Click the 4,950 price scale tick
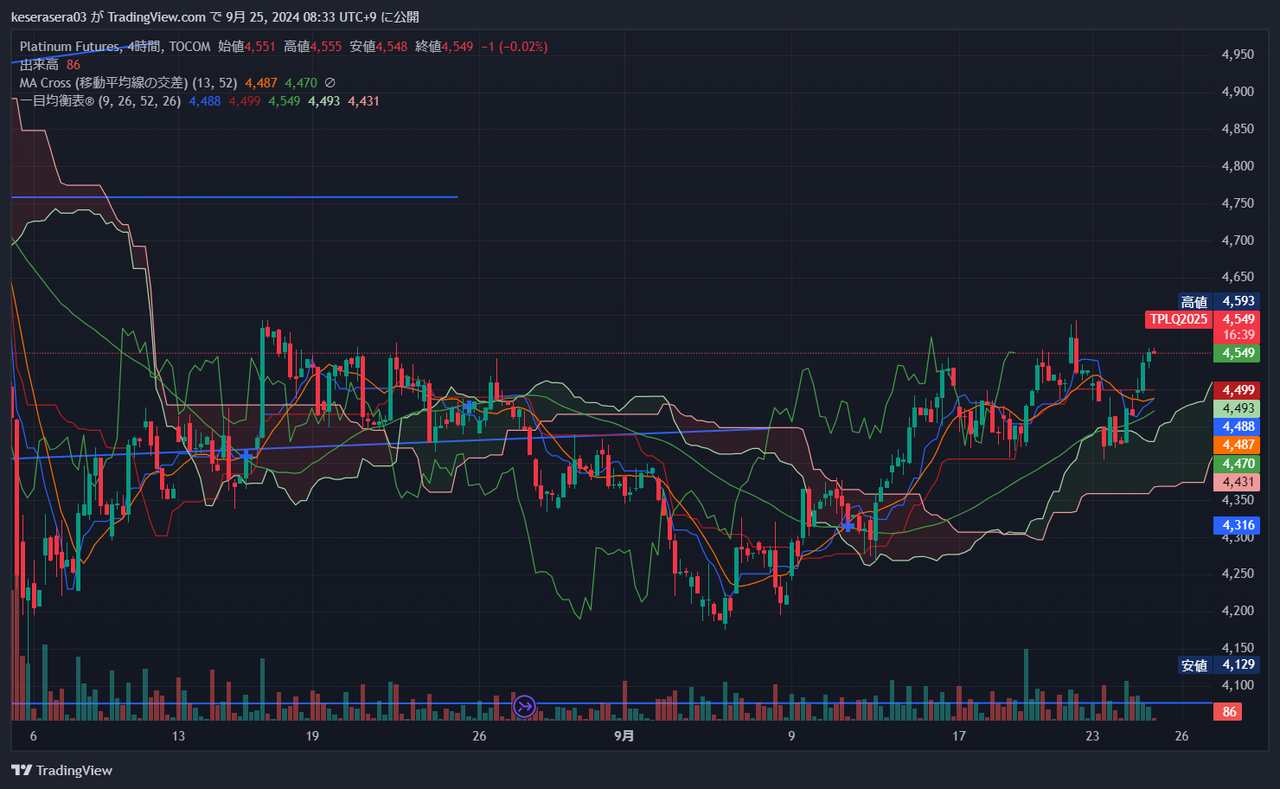Image resolution: width=1280 pixels, height=789 pixels. click(1238, 55)
